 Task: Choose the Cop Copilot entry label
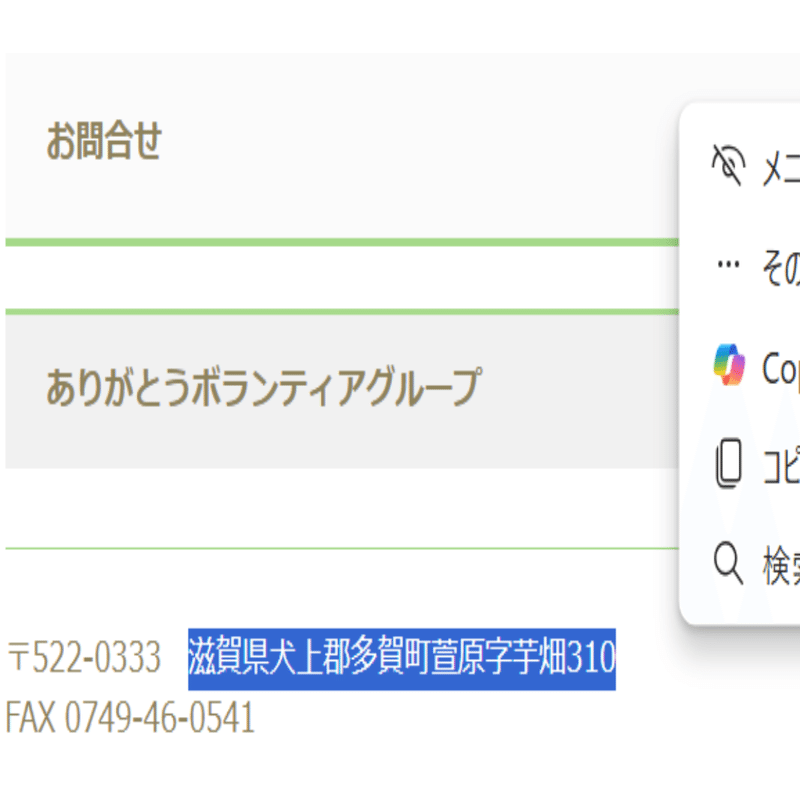tap(781, 367)
